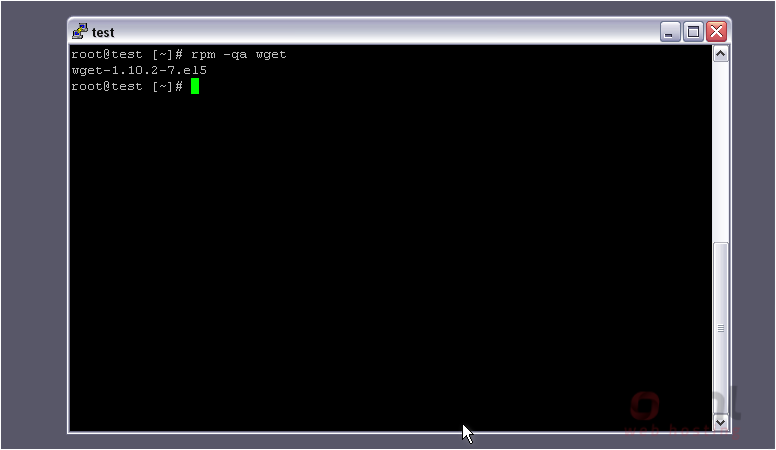Click the root@test prompt beside the cursor
Viewport: 776px width, 450px height.
click(x=127, y=86)
